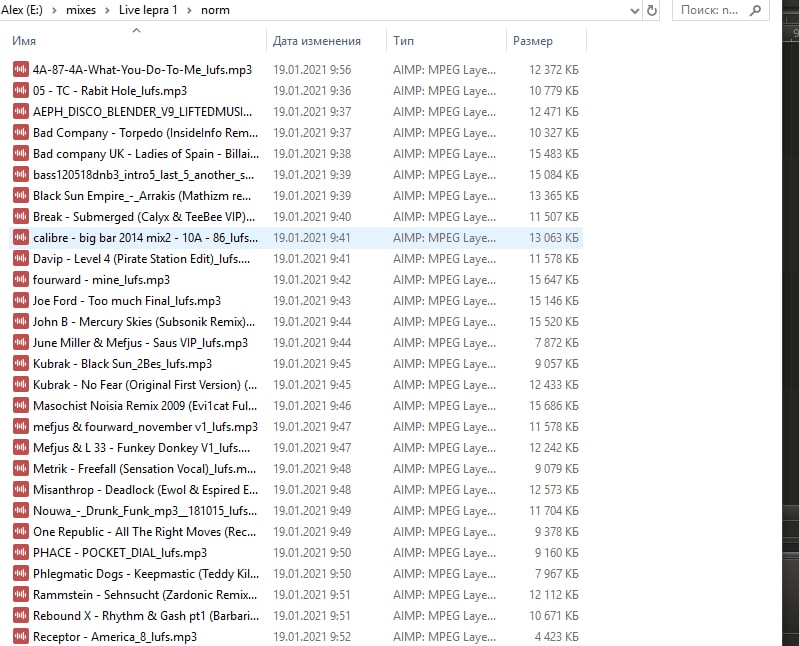The image size is (799, 646).
Task: Click file icon of mefjus & fourward_november
Action: coord(21,426)
